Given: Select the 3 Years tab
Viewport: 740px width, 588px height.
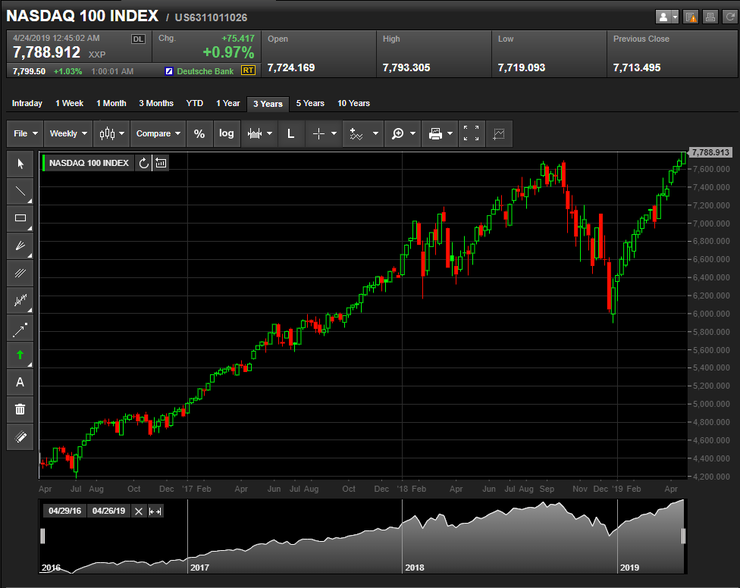Looking at the screenshot, I should [268, 104].
